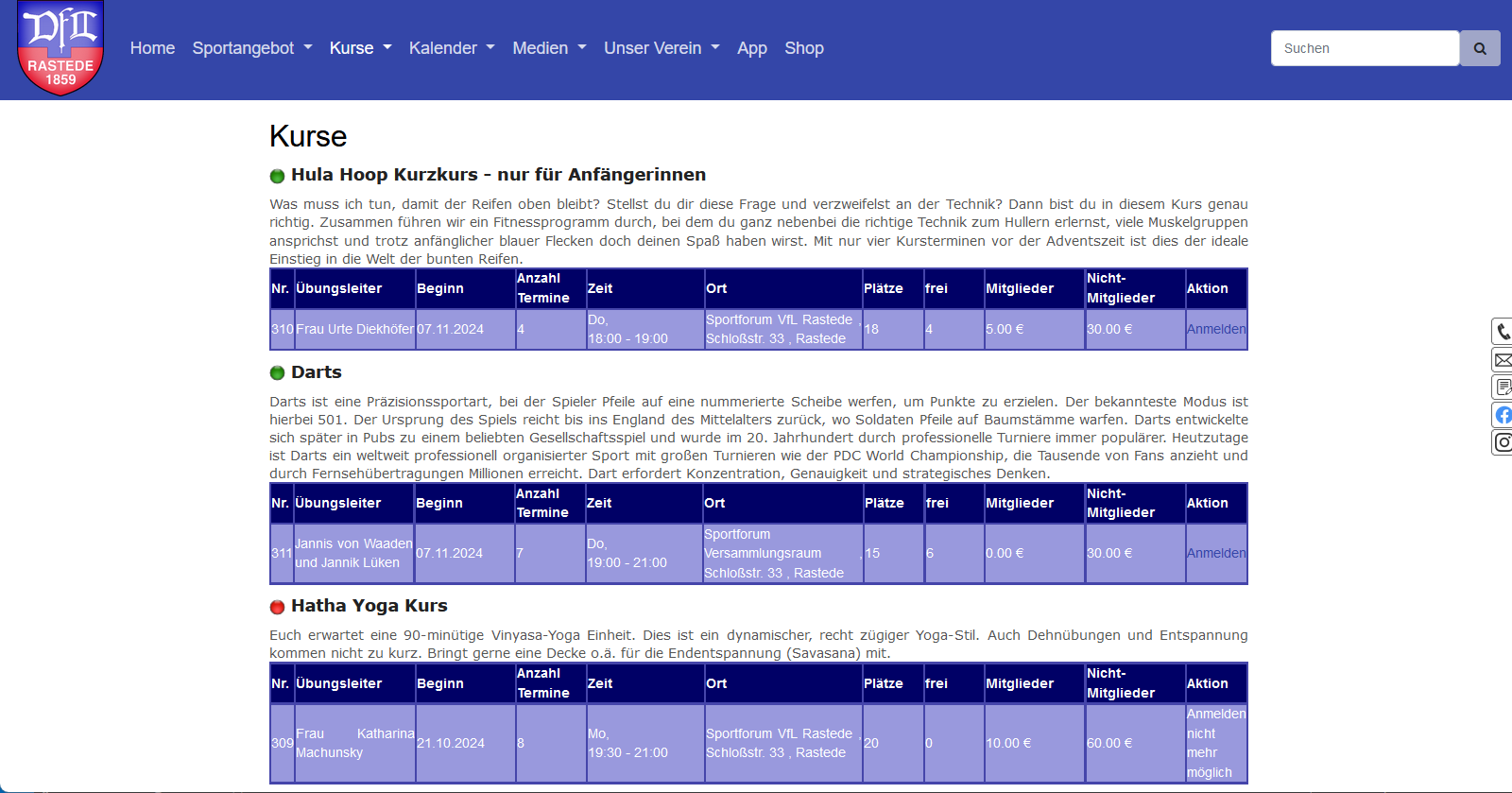Click the VfL Rastede 1859 logo
This screenshot has width=1512, height=793.
pos(60,48)
